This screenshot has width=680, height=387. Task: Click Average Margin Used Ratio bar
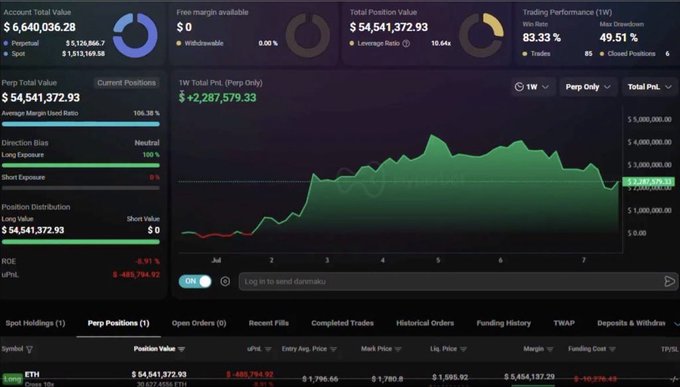(x=81, y=124)
